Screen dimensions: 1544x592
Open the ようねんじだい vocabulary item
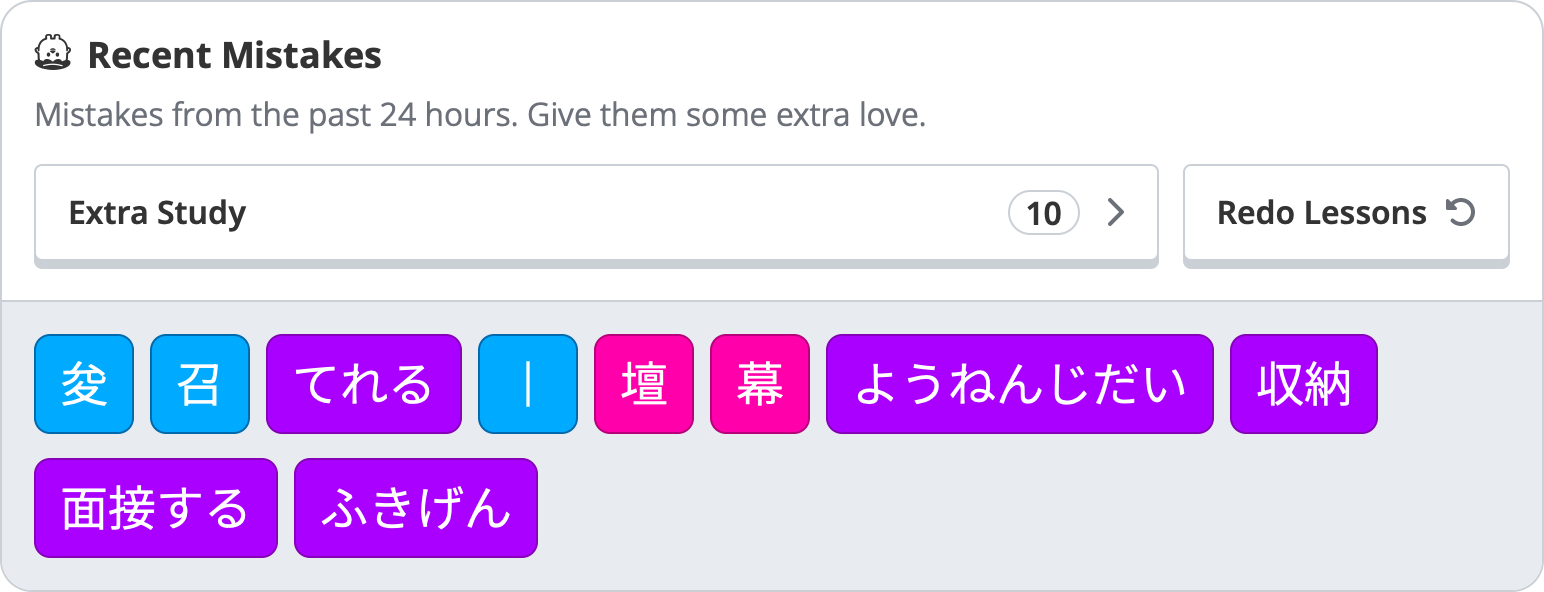pos(1020,384)
